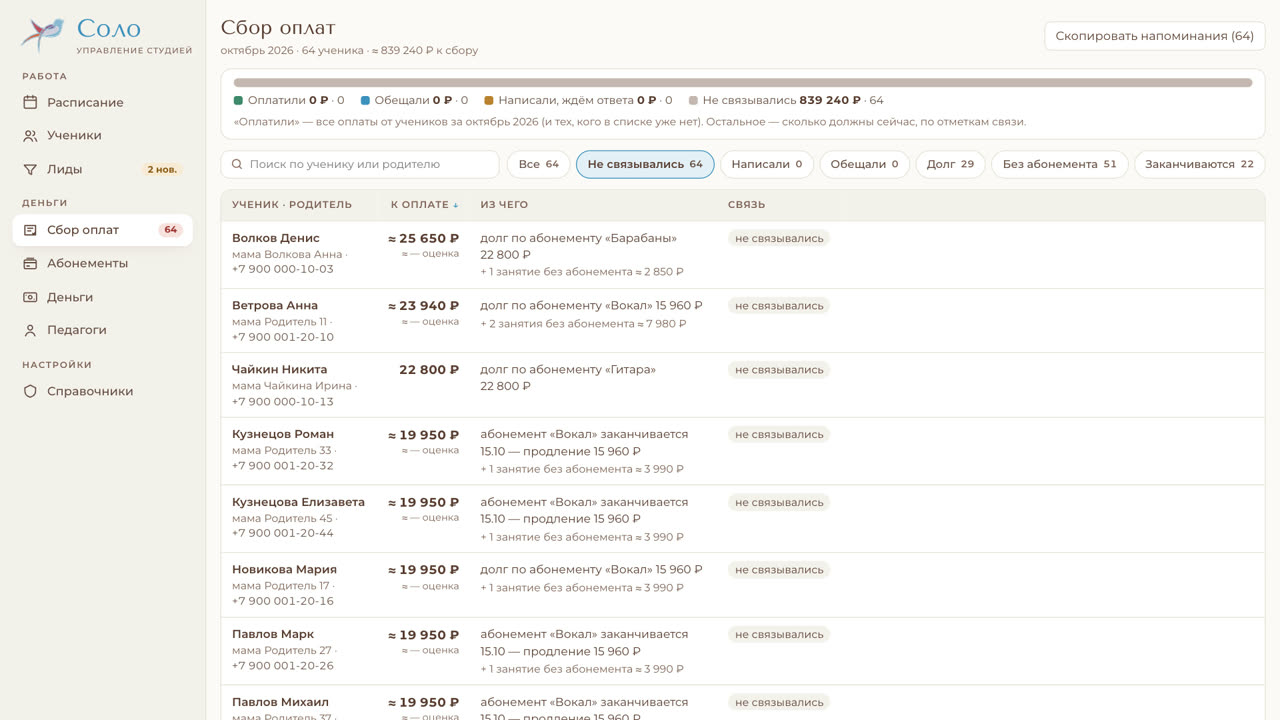Click the Деньги banknote icon
The image size is (1280, 720).
[30, 297]
